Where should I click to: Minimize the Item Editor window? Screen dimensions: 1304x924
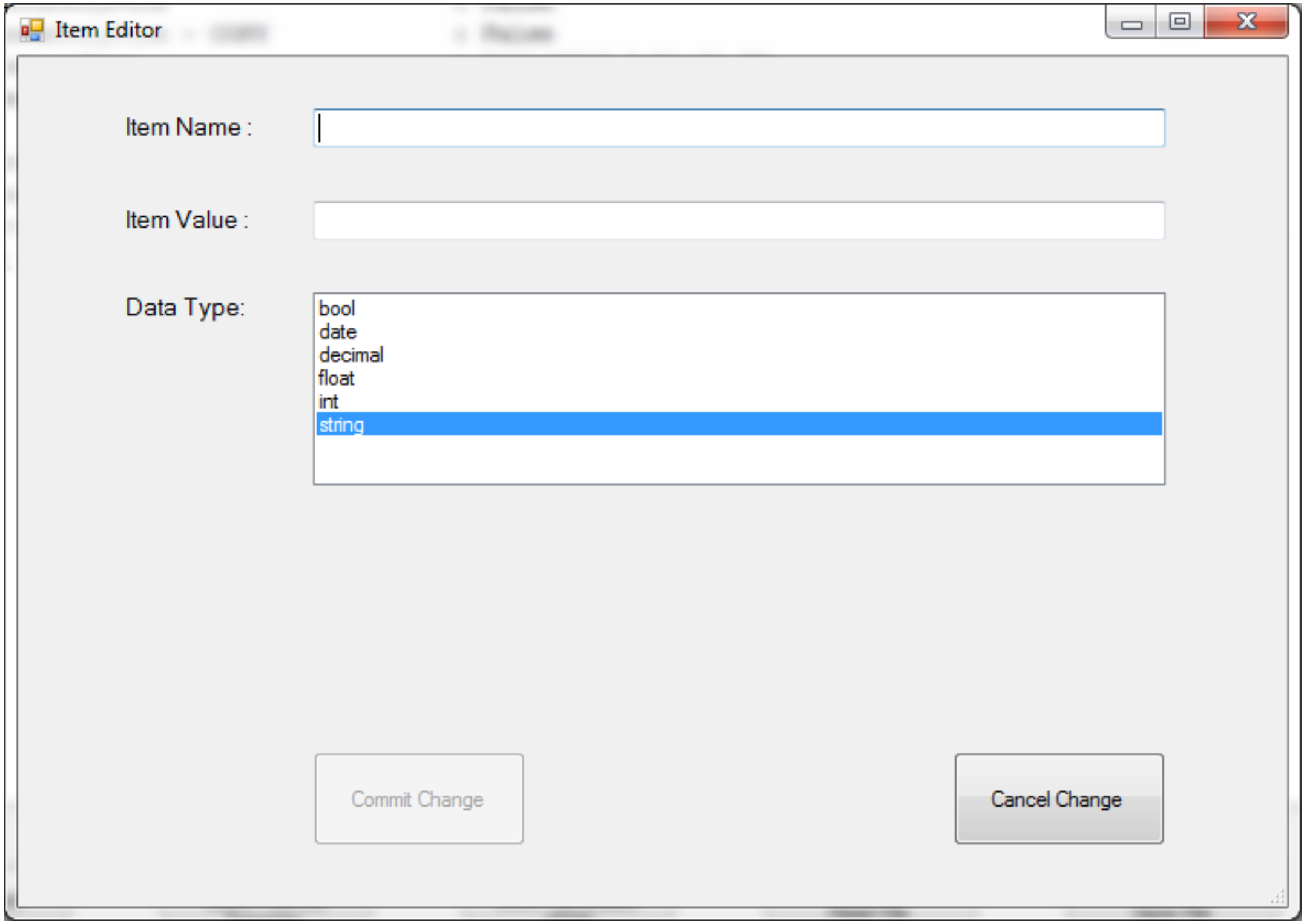coord(1131,23)
